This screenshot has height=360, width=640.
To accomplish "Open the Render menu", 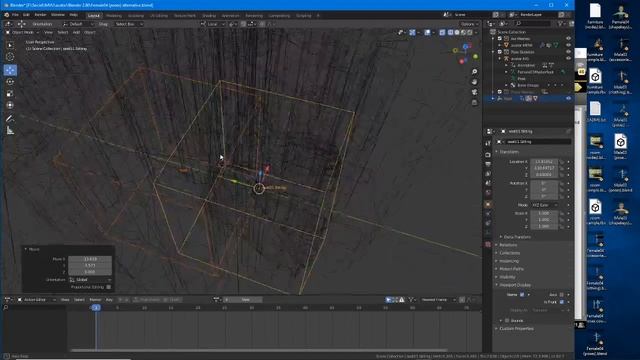I will [40, 15].
